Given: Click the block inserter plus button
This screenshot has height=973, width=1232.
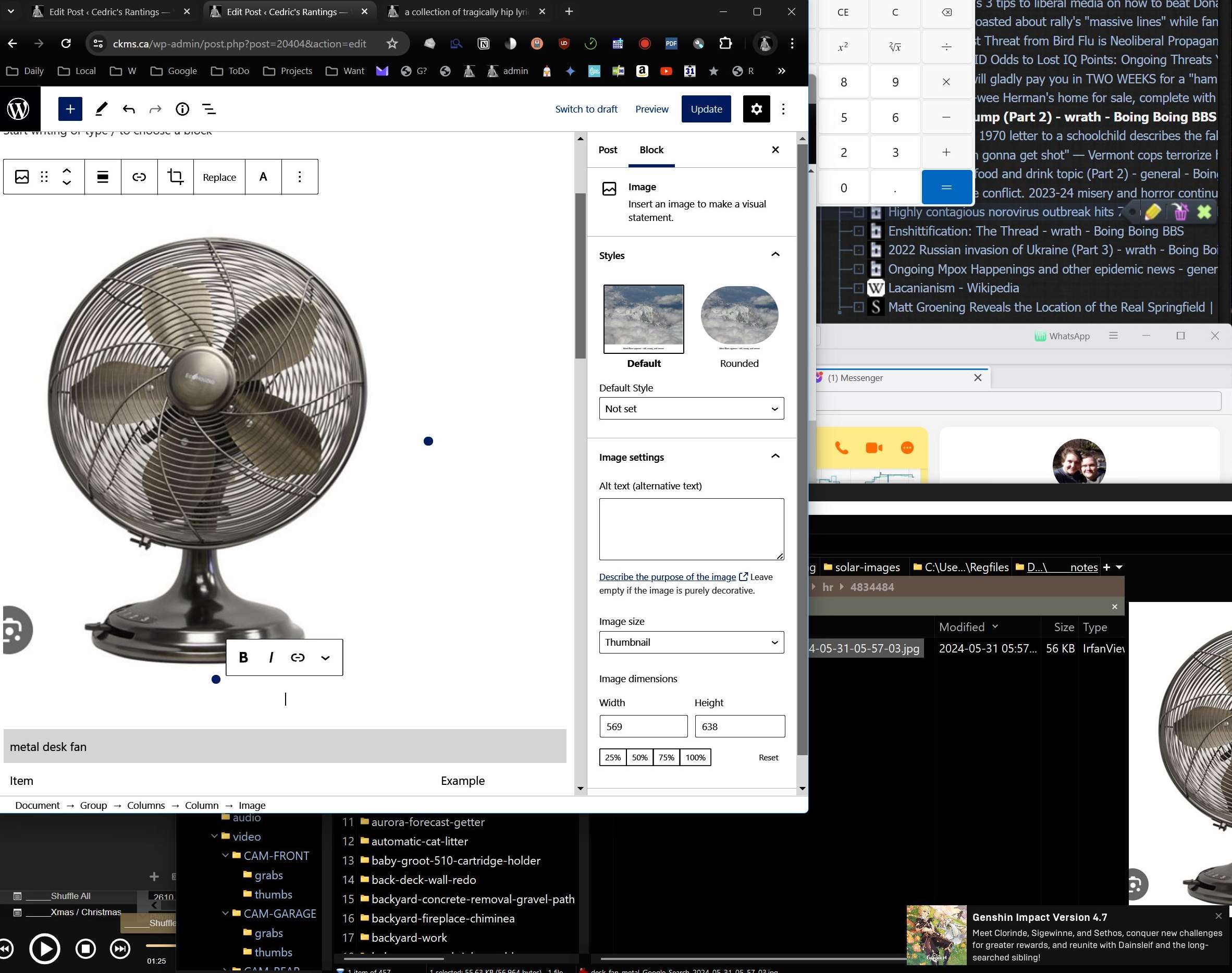Looking at the screenshot, I should point(70,109).
